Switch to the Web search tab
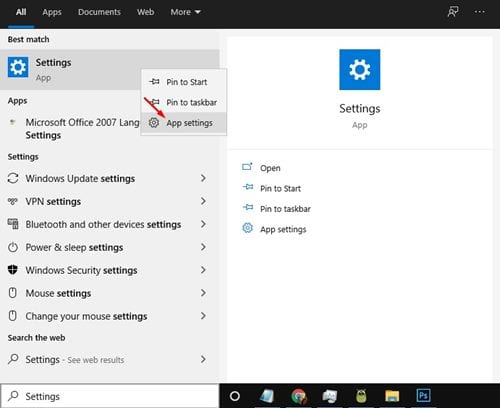The height and width of the screenshot is (408, 500). pos(145,12)
